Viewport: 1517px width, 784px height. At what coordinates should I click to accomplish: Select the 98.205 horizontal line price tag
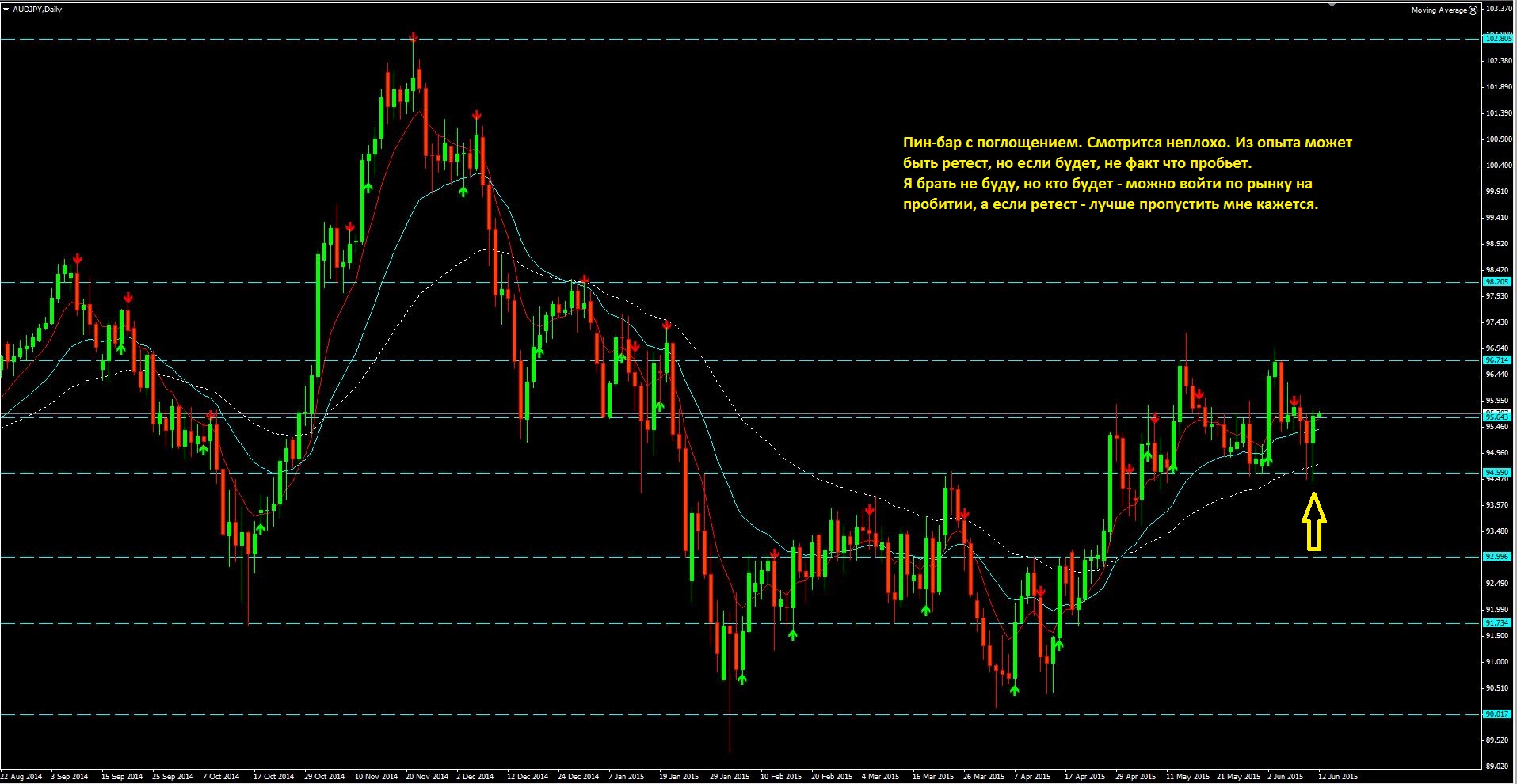click(x=1497, y=282)
